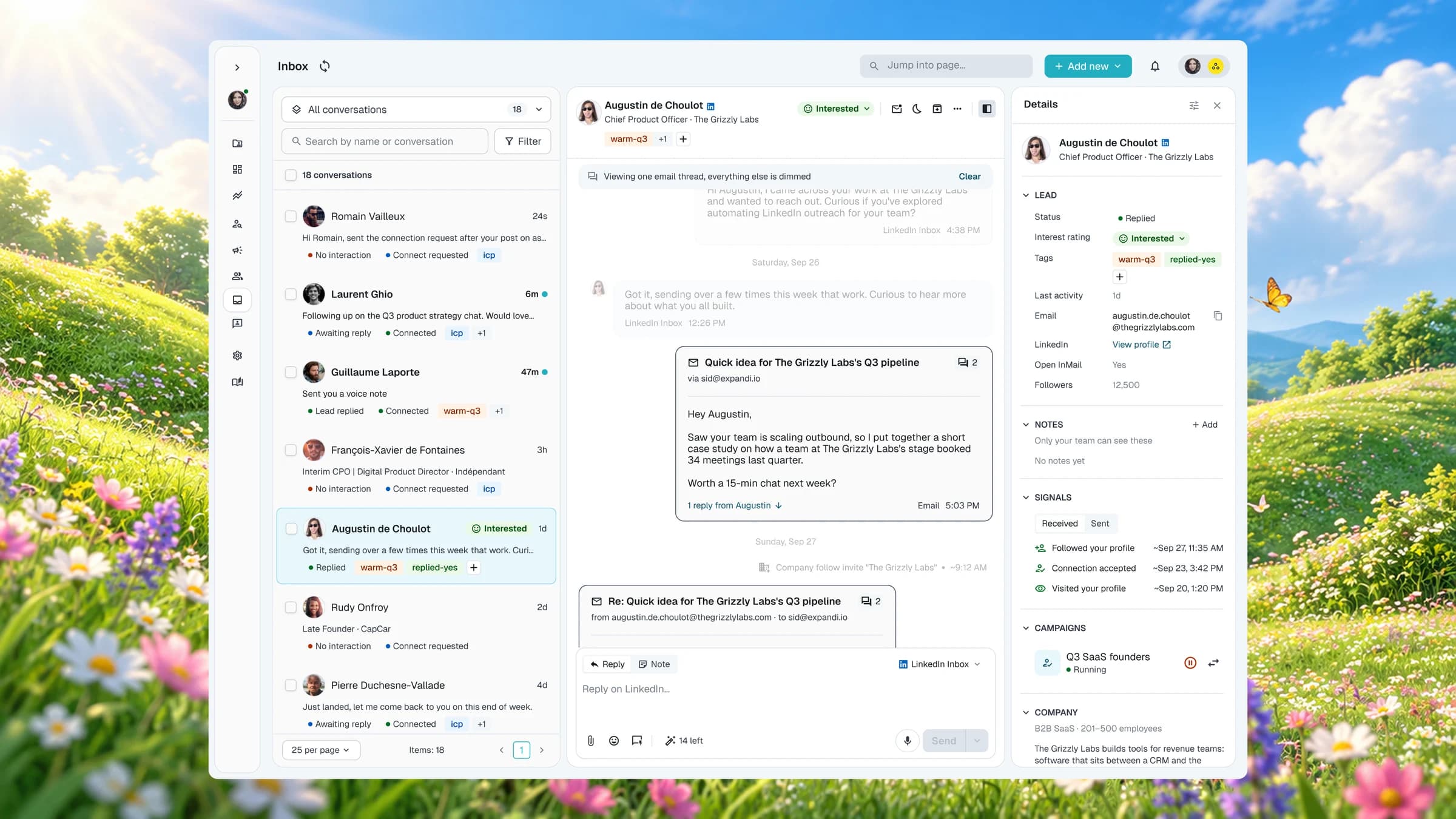
Task: Clear the email thread view
Action: coord(969,177)
